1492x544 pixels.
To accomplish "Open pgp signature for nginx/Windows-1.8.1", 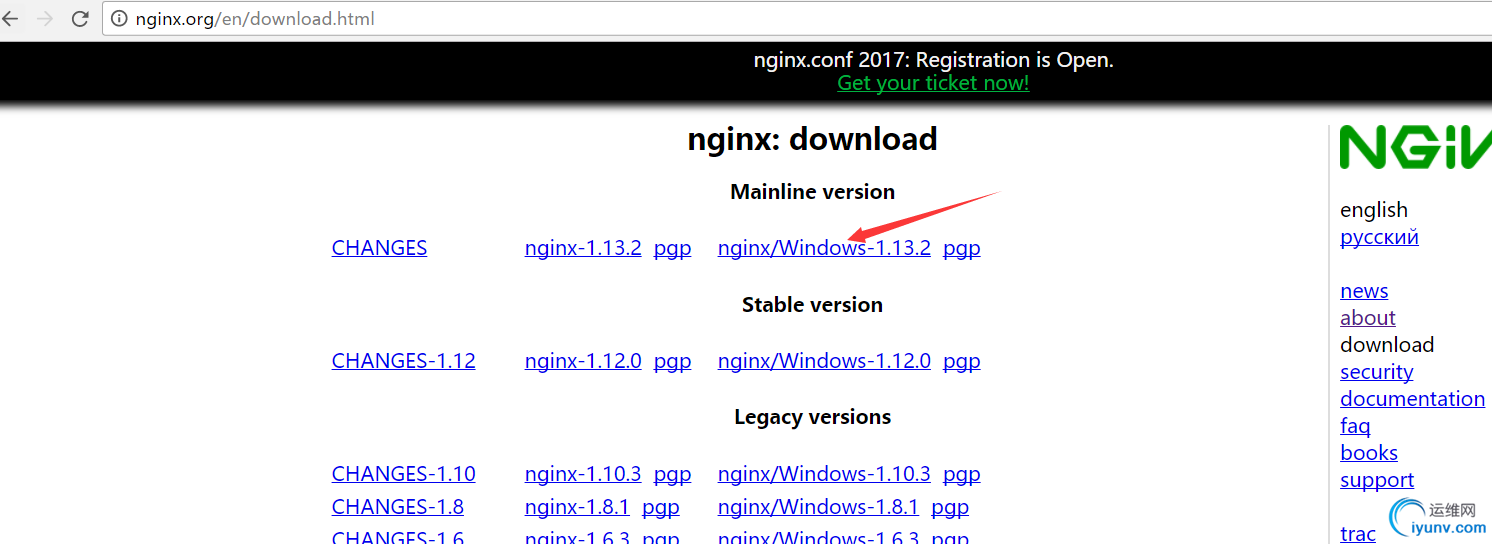I will (950, 507).
